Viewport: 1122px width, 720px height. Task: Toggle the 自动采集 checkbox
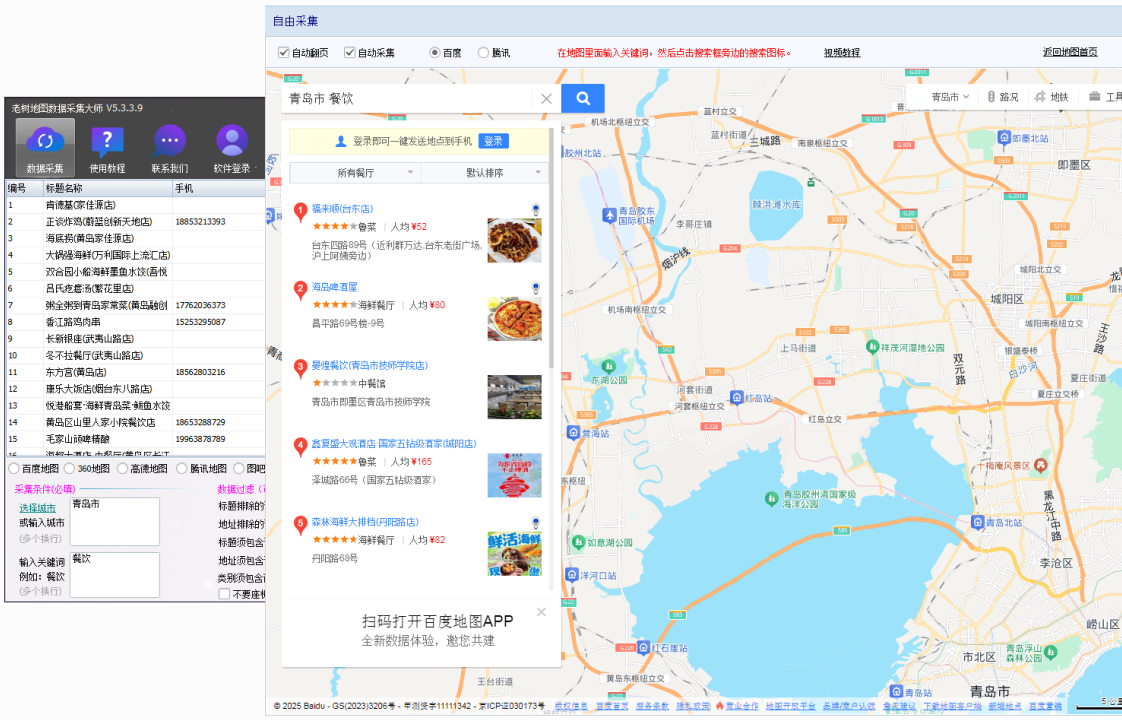pos(350,52)
